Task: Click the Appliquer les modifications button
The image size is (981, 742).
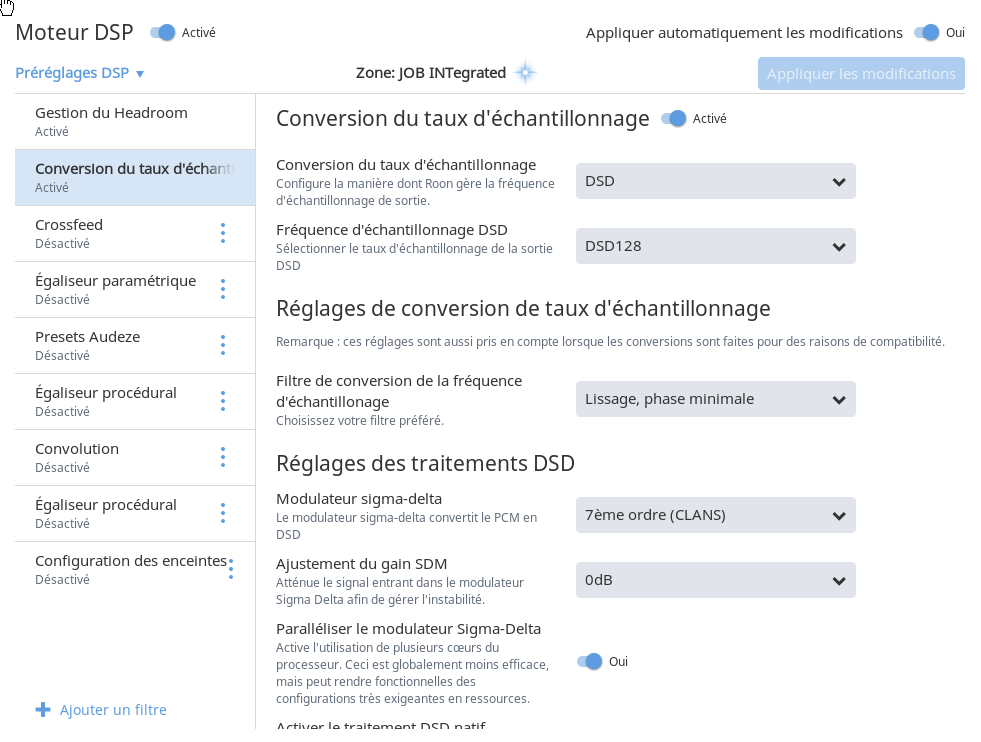Action: [861, 73]
